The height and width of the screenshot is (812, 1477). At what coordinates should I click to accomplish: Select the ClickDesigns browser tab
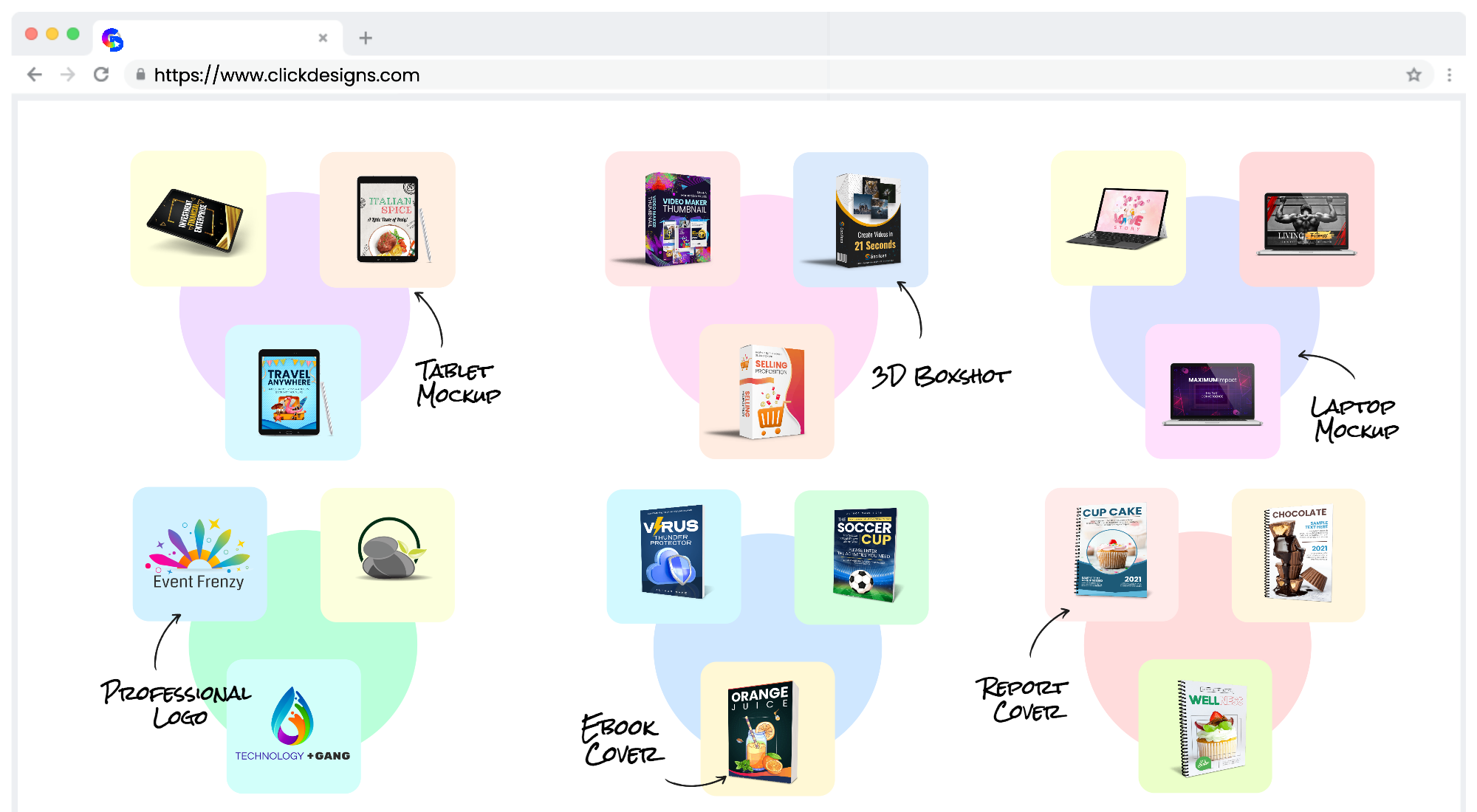pos(214,38)
